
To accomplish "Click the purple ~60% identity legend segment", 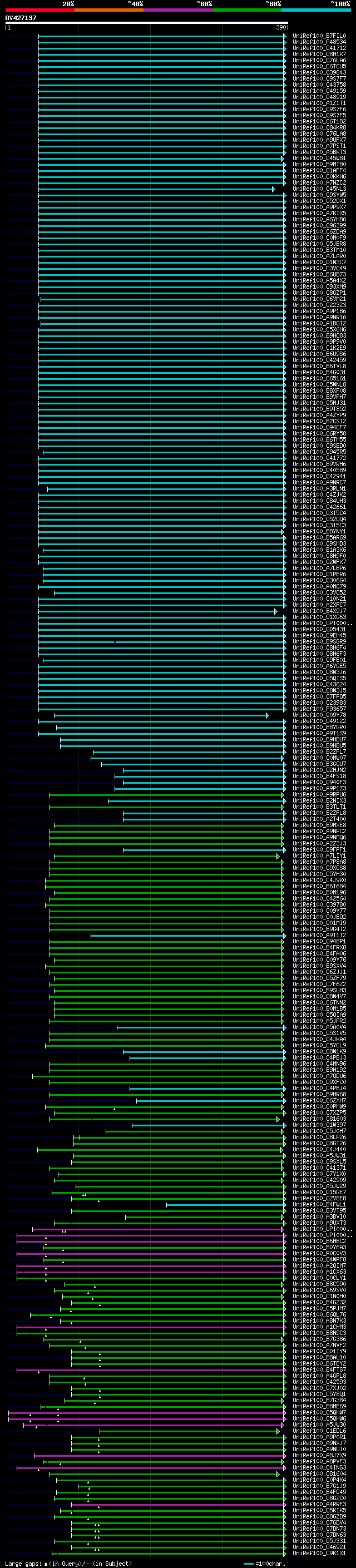I will point(179,10).
